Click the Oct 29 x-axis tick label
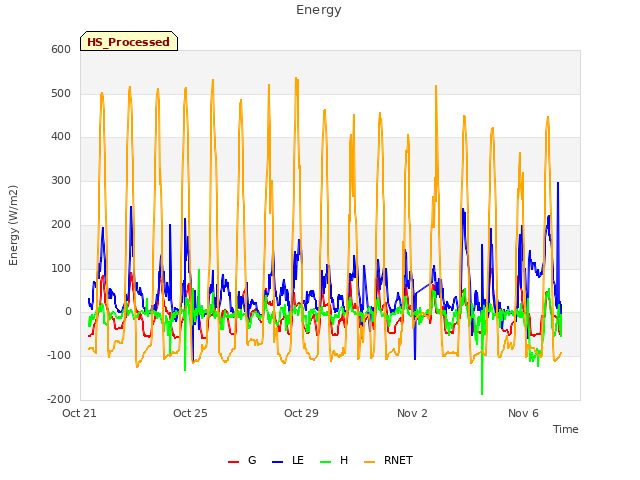Screen dimensions: 640x480 pos(301,413)
